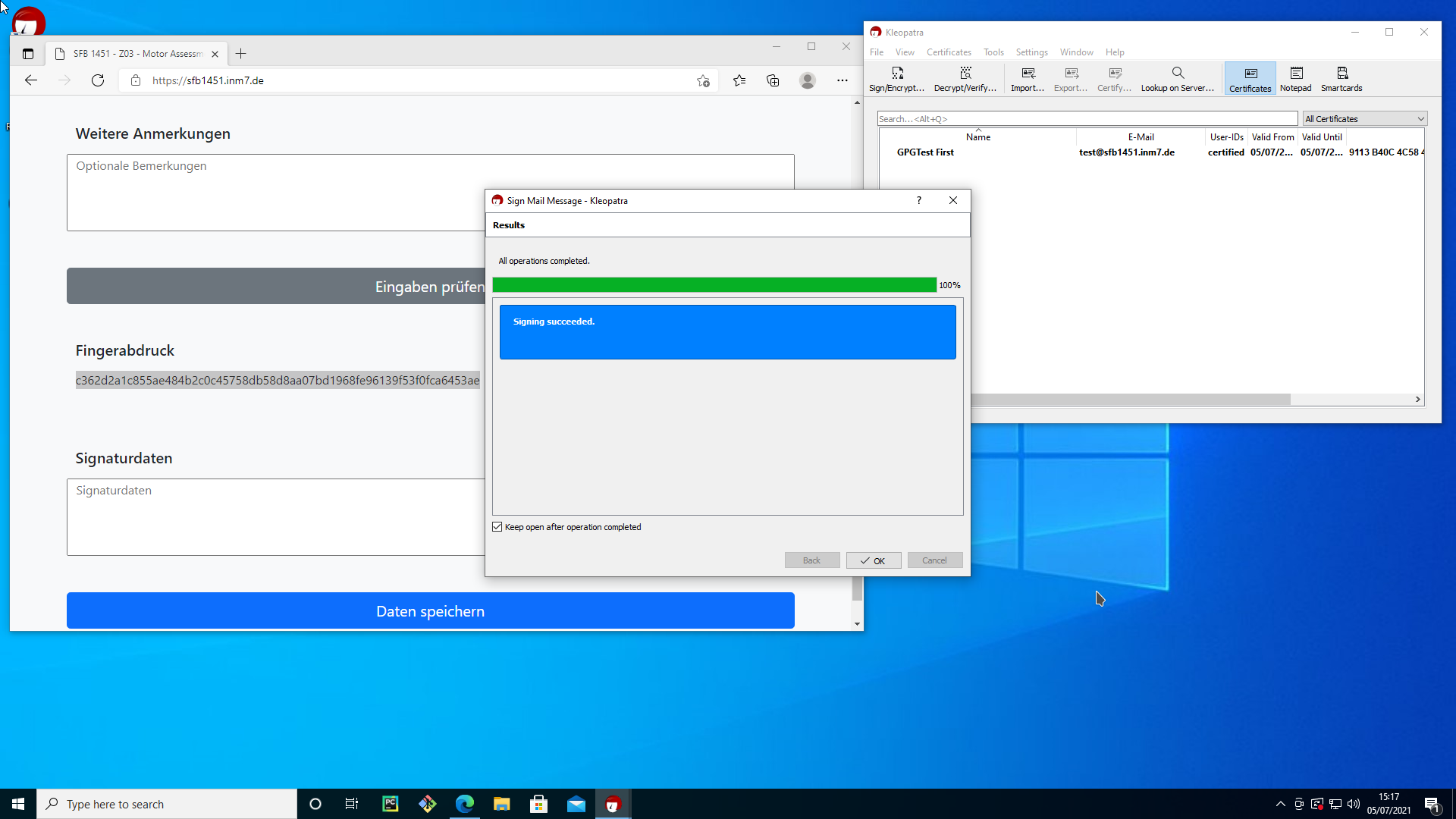Select the GPGTest First certificate row
This screenshot has height=819, width=1456.
click(x=1151, y=152)
